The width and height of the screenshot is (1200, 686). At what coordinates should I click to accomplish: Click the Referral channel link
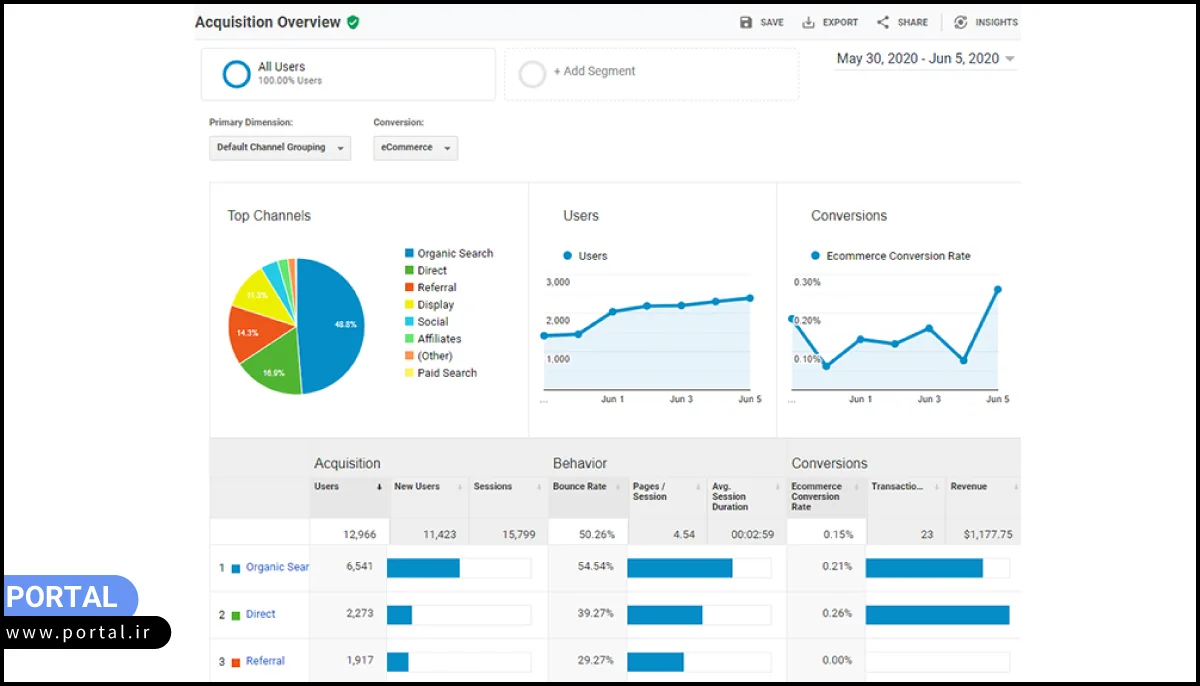(x=265, y=661)
